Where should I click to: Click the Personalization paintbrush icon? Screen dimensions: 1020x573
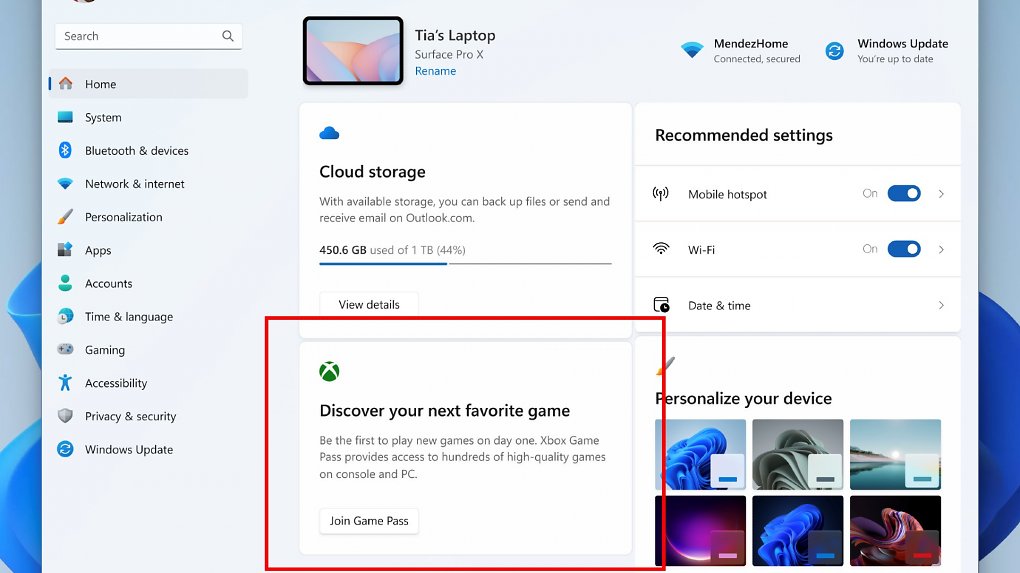[x=65, y=217]
